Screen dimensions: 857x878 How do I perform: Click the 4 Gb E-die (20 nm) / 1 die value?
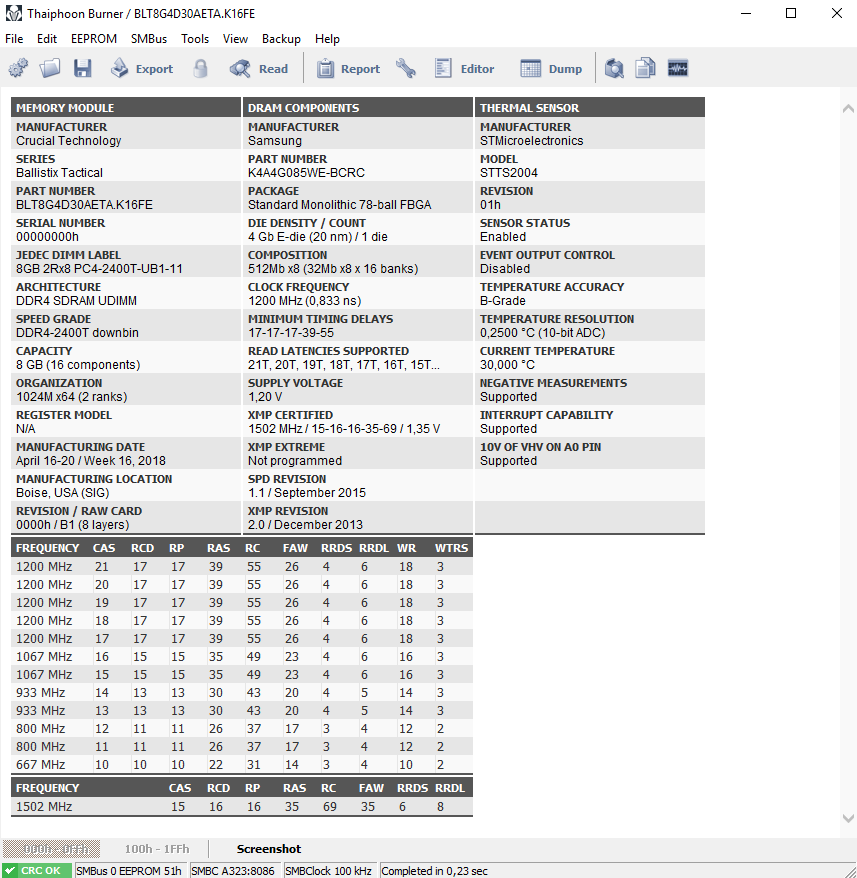pyautogui.click(x=318, y=236)
